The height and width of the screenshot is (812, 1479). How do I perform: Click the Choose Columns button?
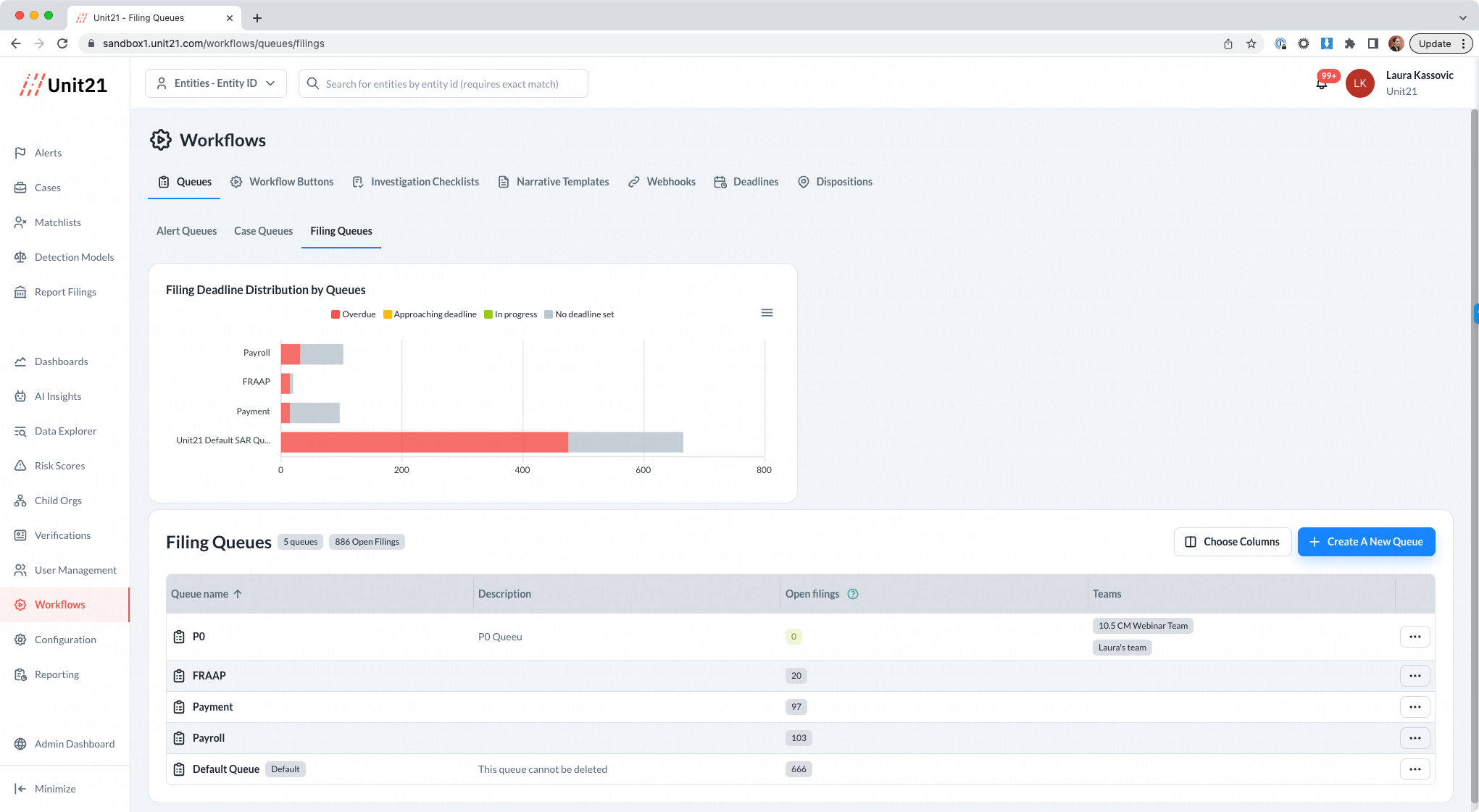point(1232,542)
